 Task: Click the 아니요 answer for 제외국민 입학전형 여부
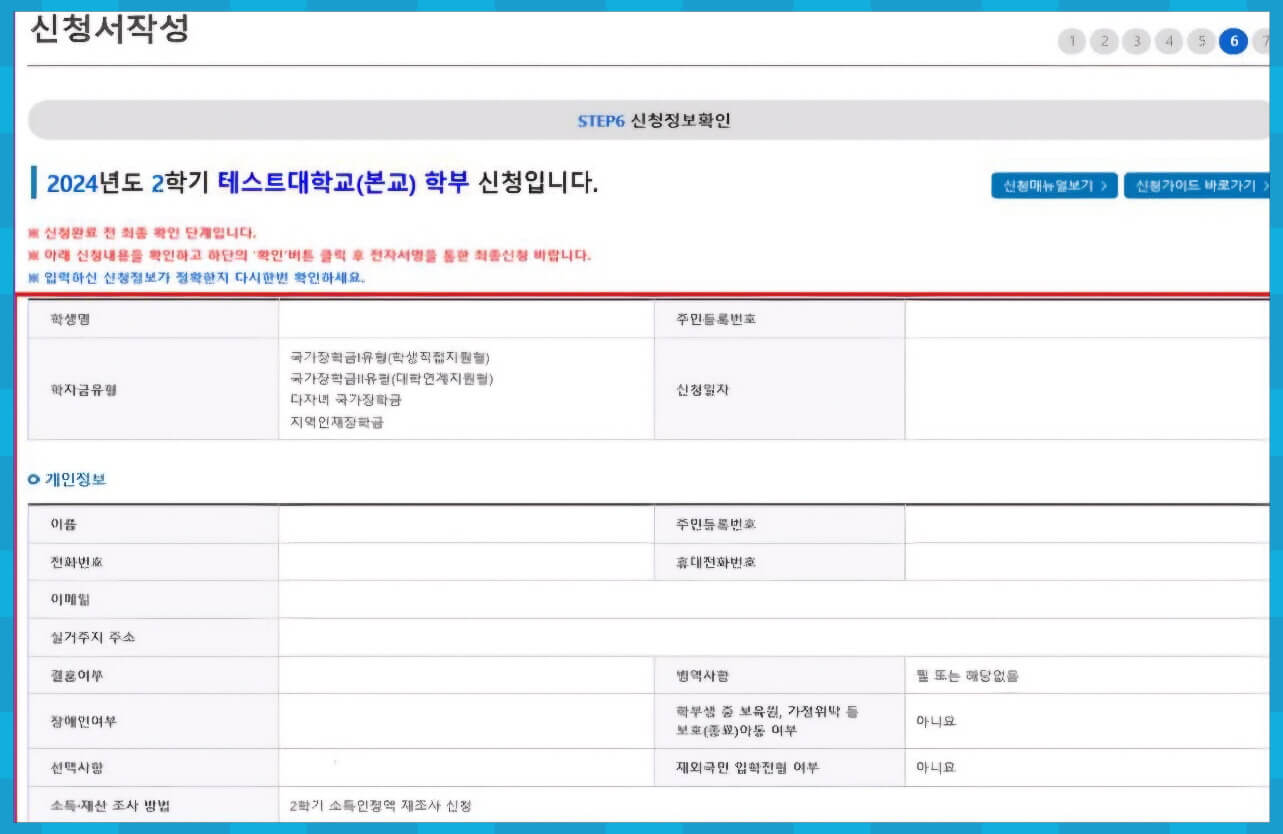pyautogui.click(x=932, y=767)
